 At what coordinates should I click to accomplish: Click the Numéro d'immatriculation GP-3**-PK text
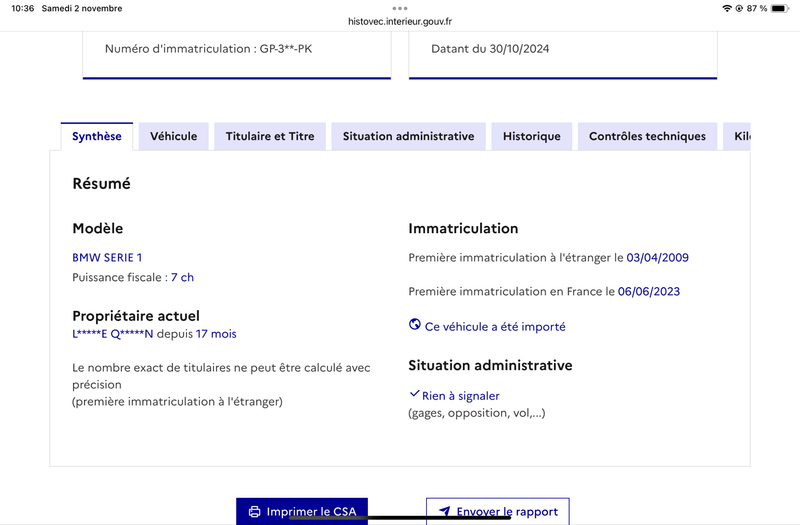(208, 49)
